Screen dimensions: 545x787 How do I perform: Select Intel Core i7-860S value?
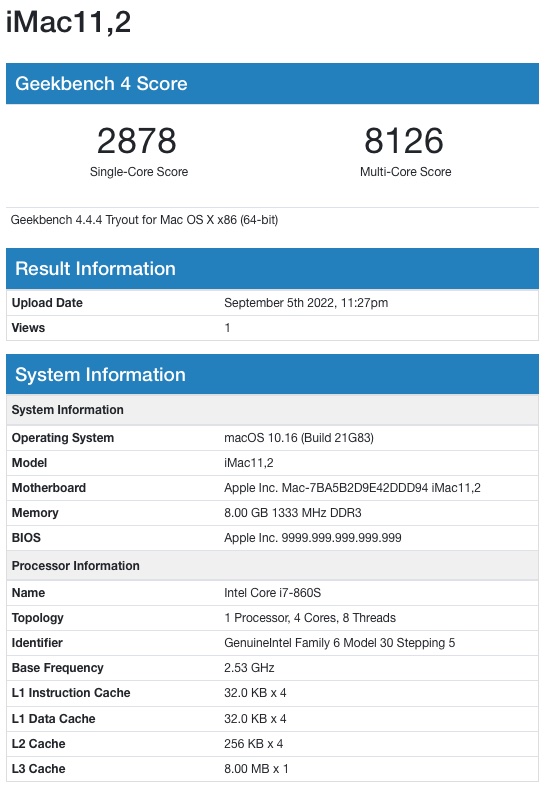272,593
